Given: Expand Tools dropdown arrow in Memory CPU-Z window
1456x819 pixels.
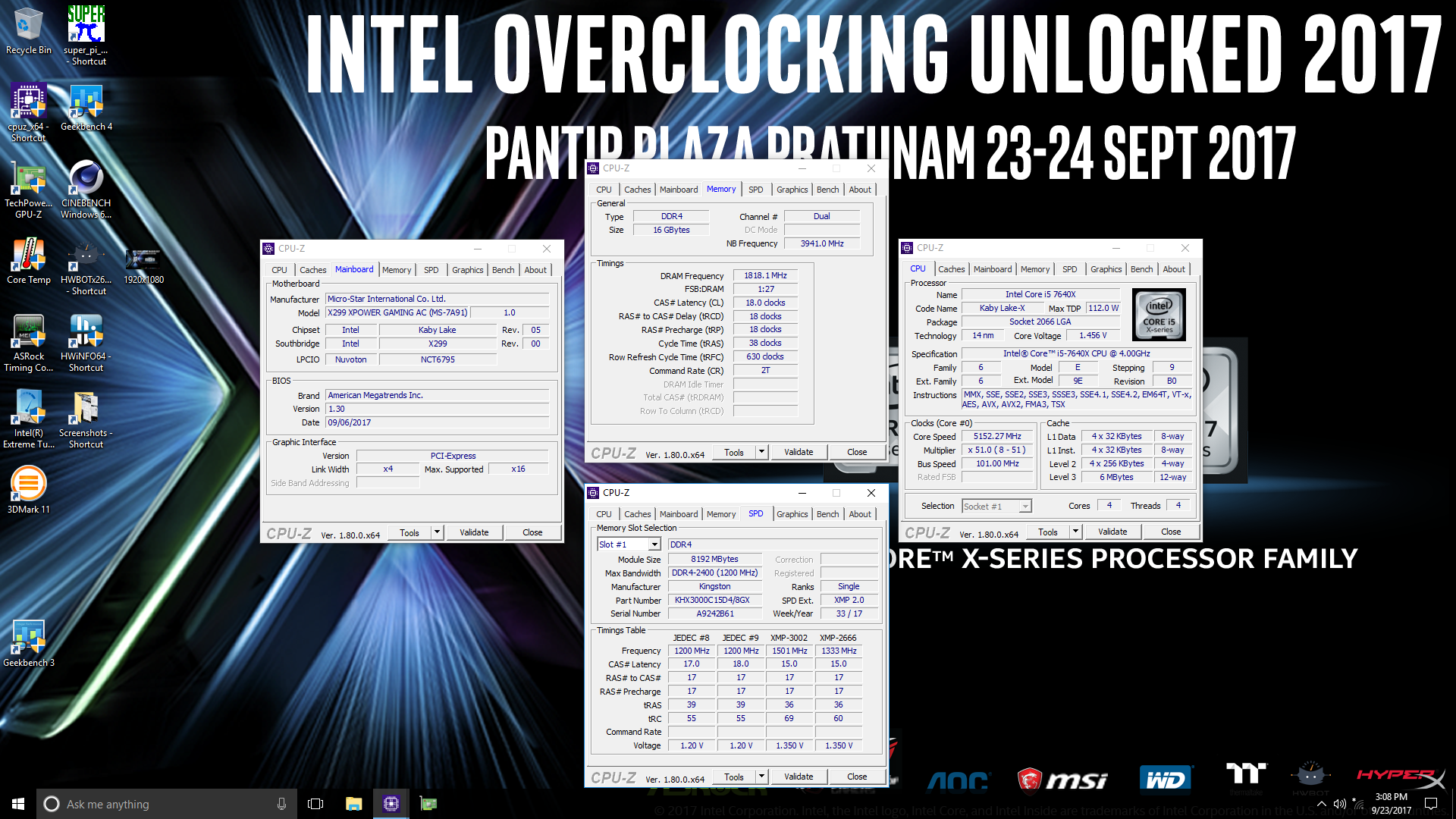Looking at the screenshot, I should 761,452.
